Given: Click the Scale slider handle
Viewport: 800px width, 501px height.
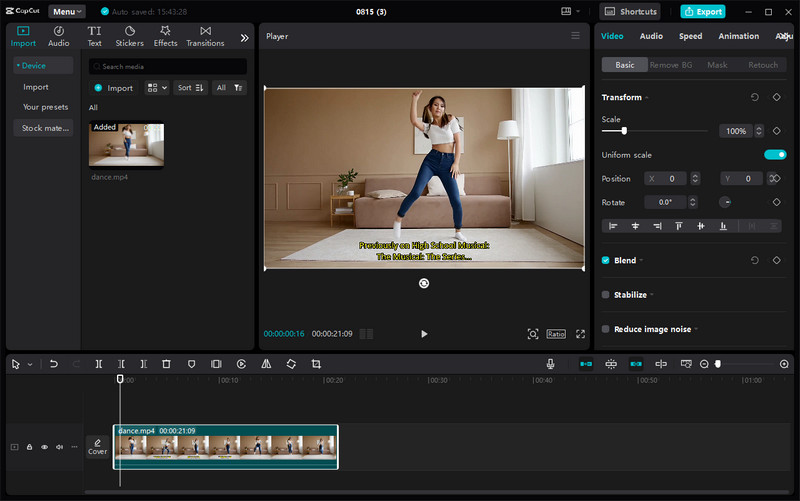Looking at the screenshot, I should [624, 131].
